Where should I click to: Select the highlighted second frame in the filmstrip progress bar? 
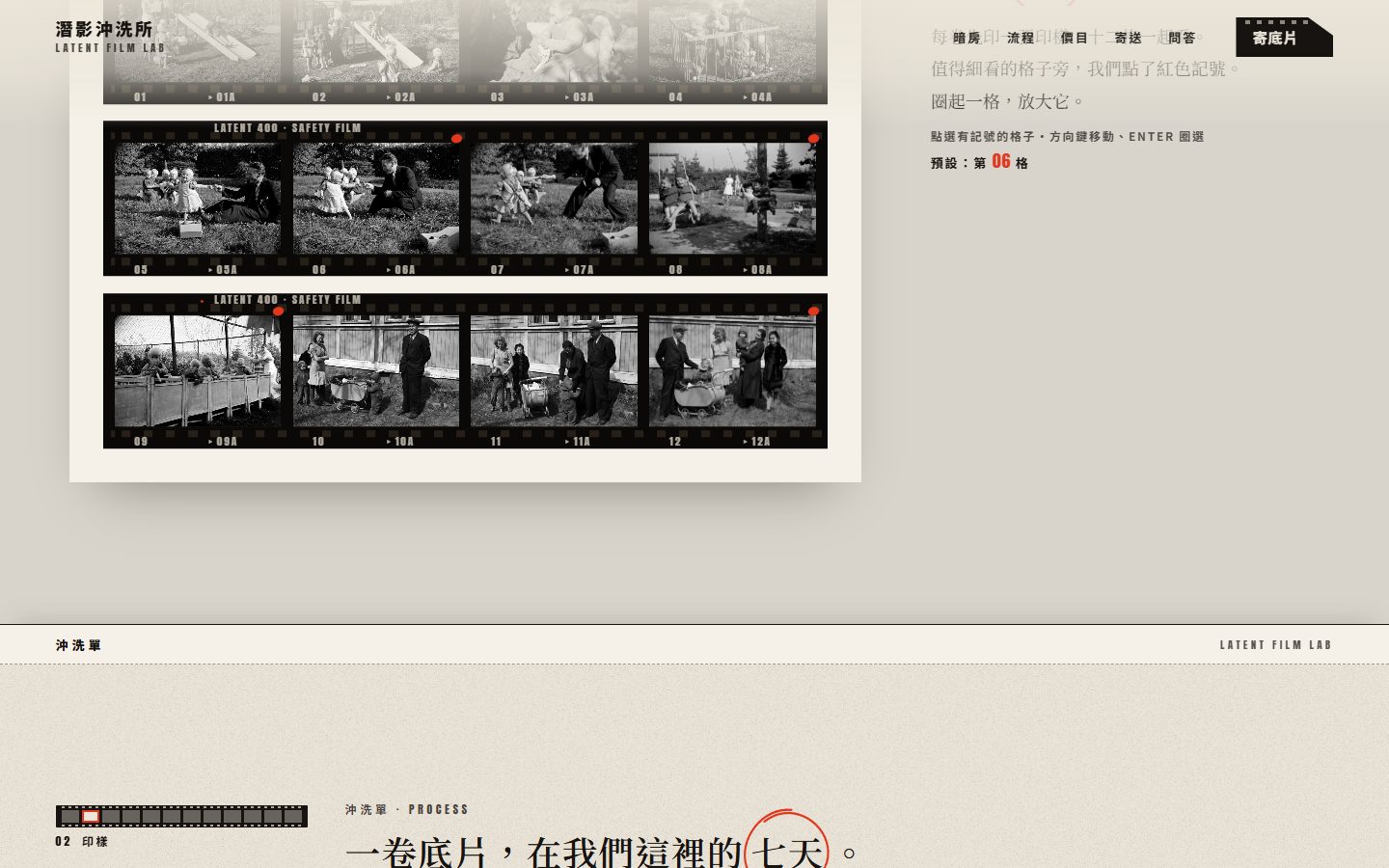(x=91, y=816)
